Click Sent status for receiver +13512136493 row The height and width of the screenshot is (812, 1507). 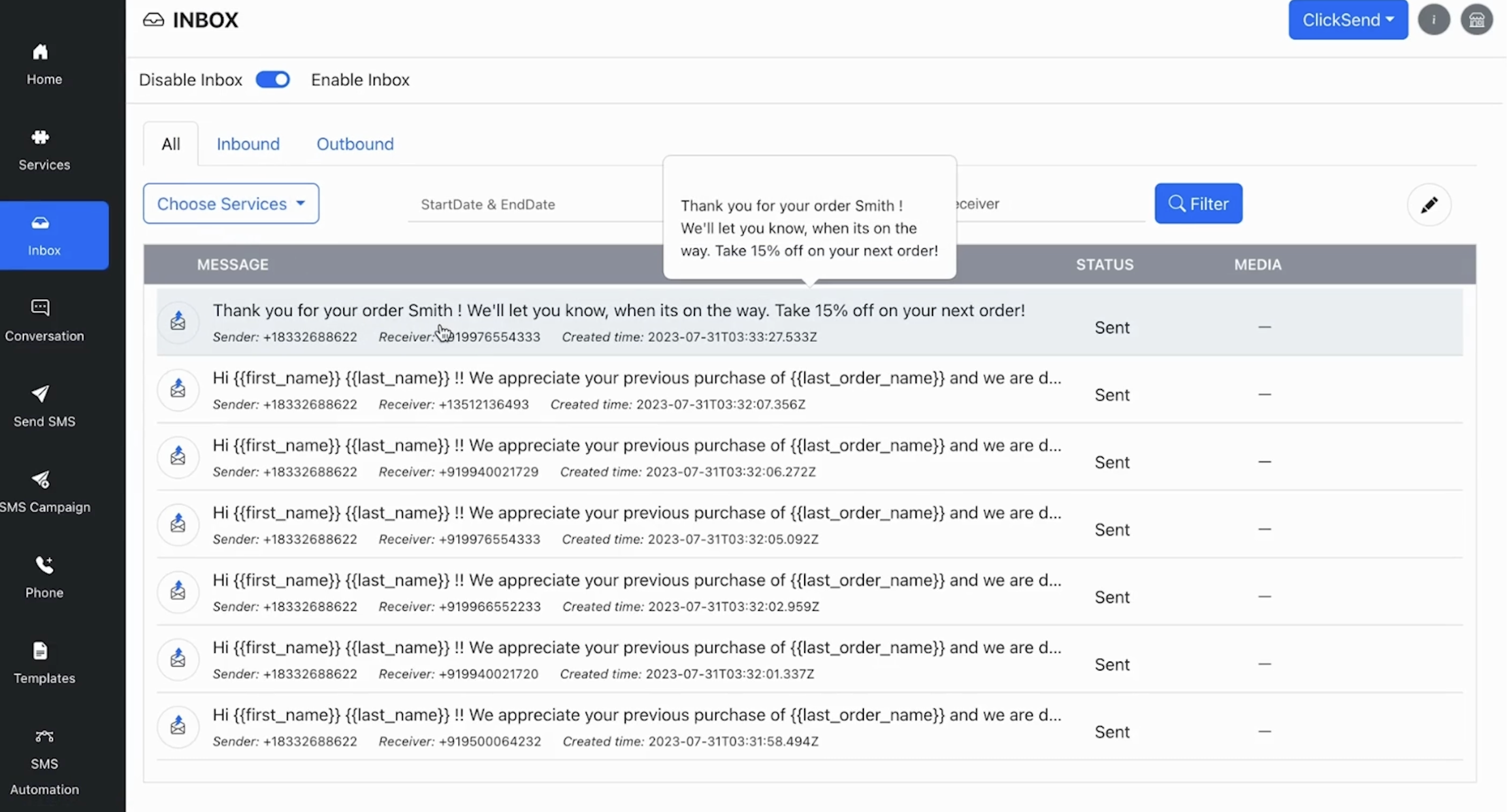[x=1112, y=395]
